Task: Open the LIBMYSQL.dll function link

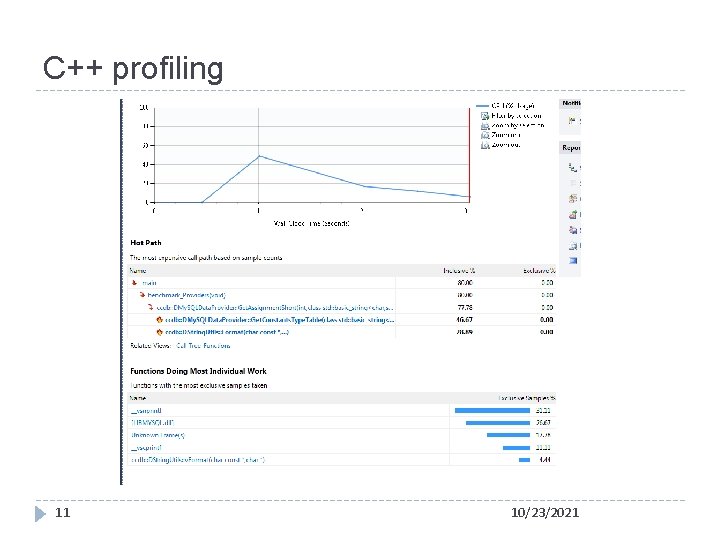Action: tap(152, 422)
